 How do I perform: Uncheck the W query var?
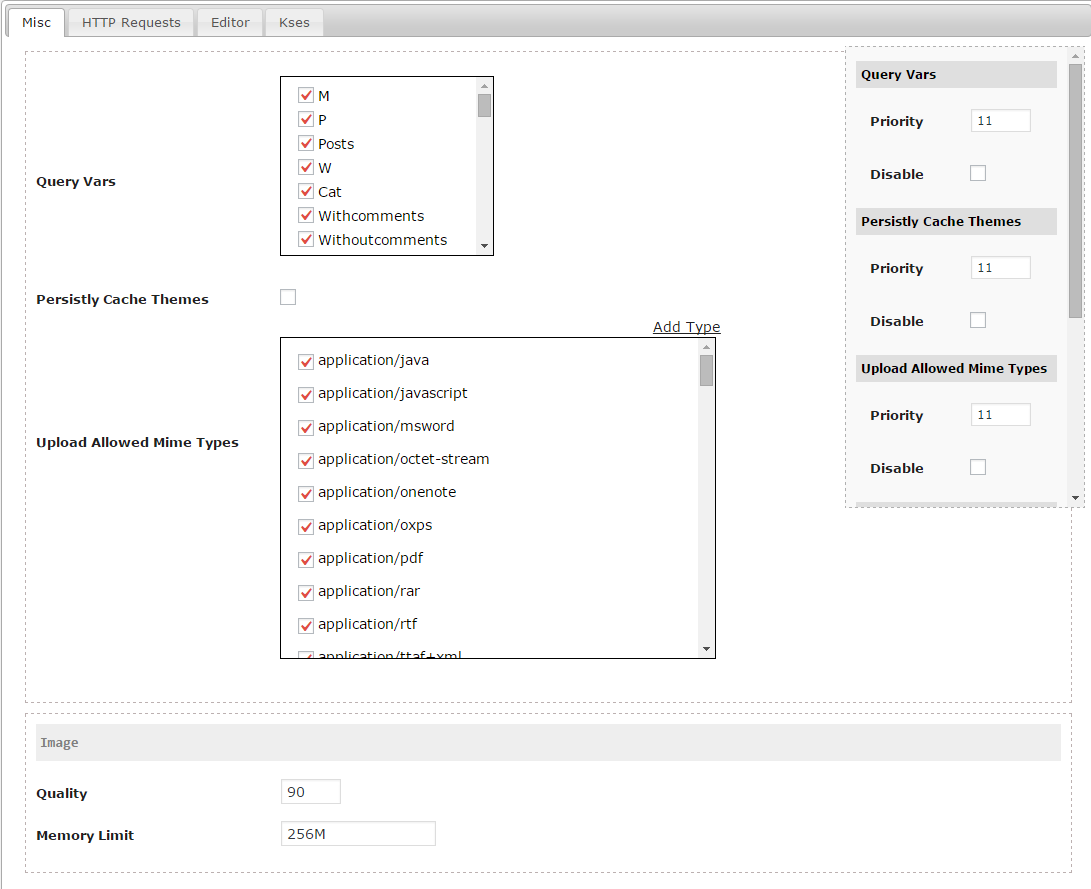pos(305,168)
